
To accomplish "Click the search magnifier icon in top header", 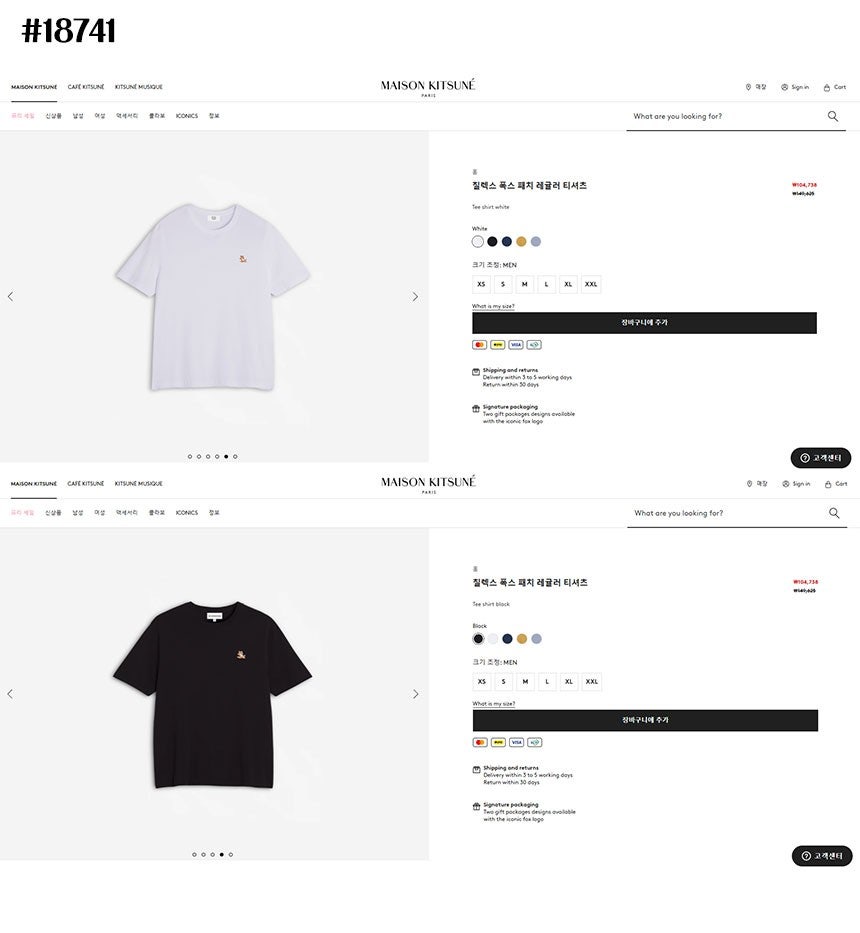I will click(833, 116).
